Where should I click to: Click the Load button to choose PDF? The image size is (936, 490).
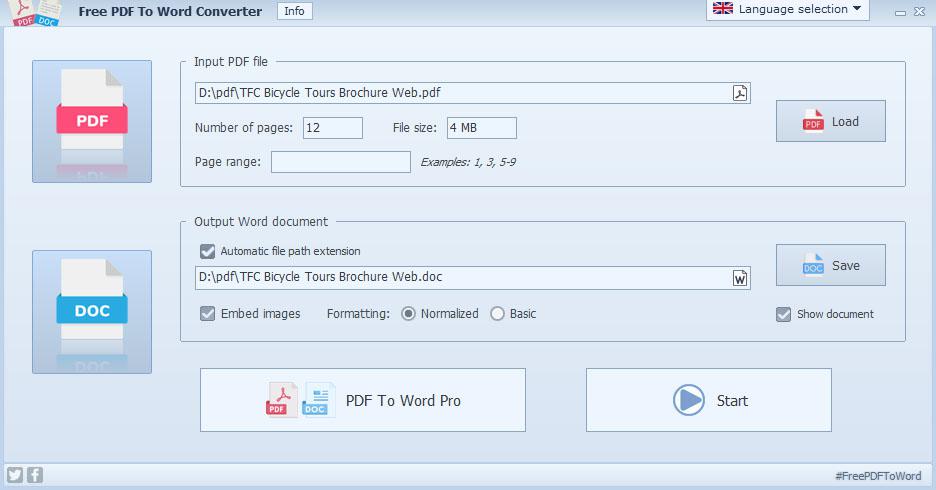pos(830,121)
